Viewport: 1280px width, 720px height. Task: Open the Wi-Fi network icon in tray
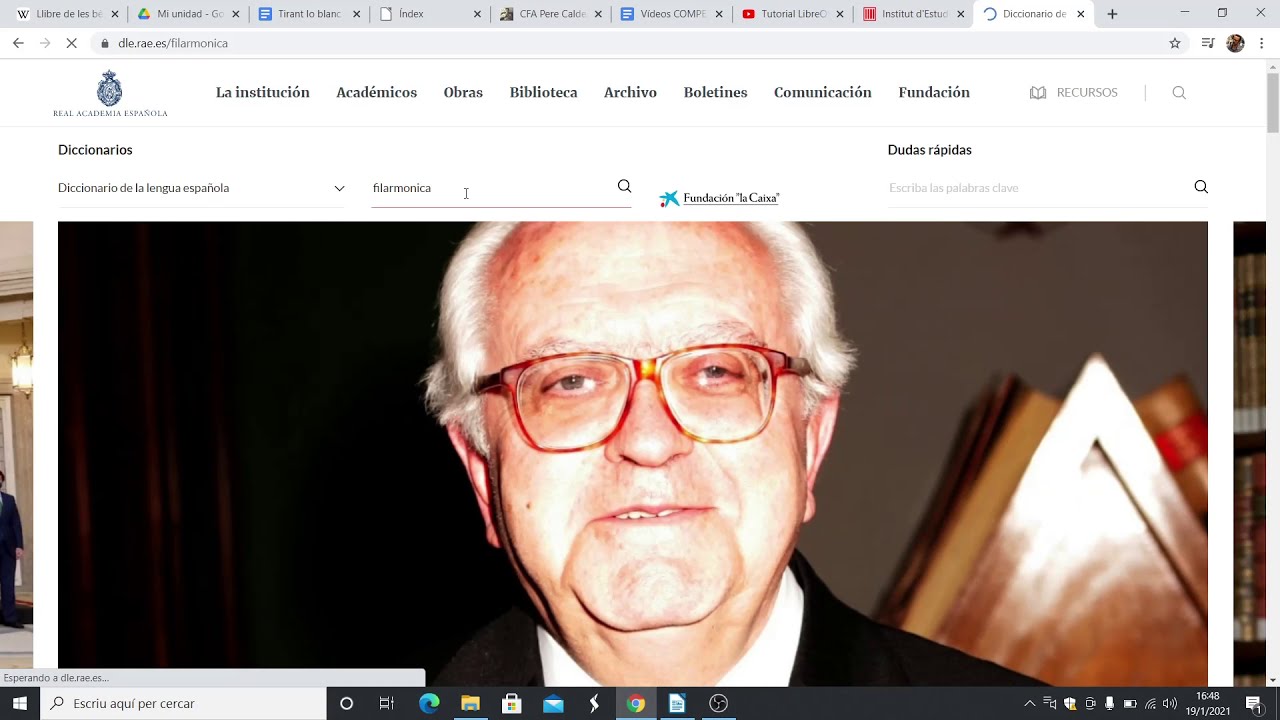point(1150,703)
